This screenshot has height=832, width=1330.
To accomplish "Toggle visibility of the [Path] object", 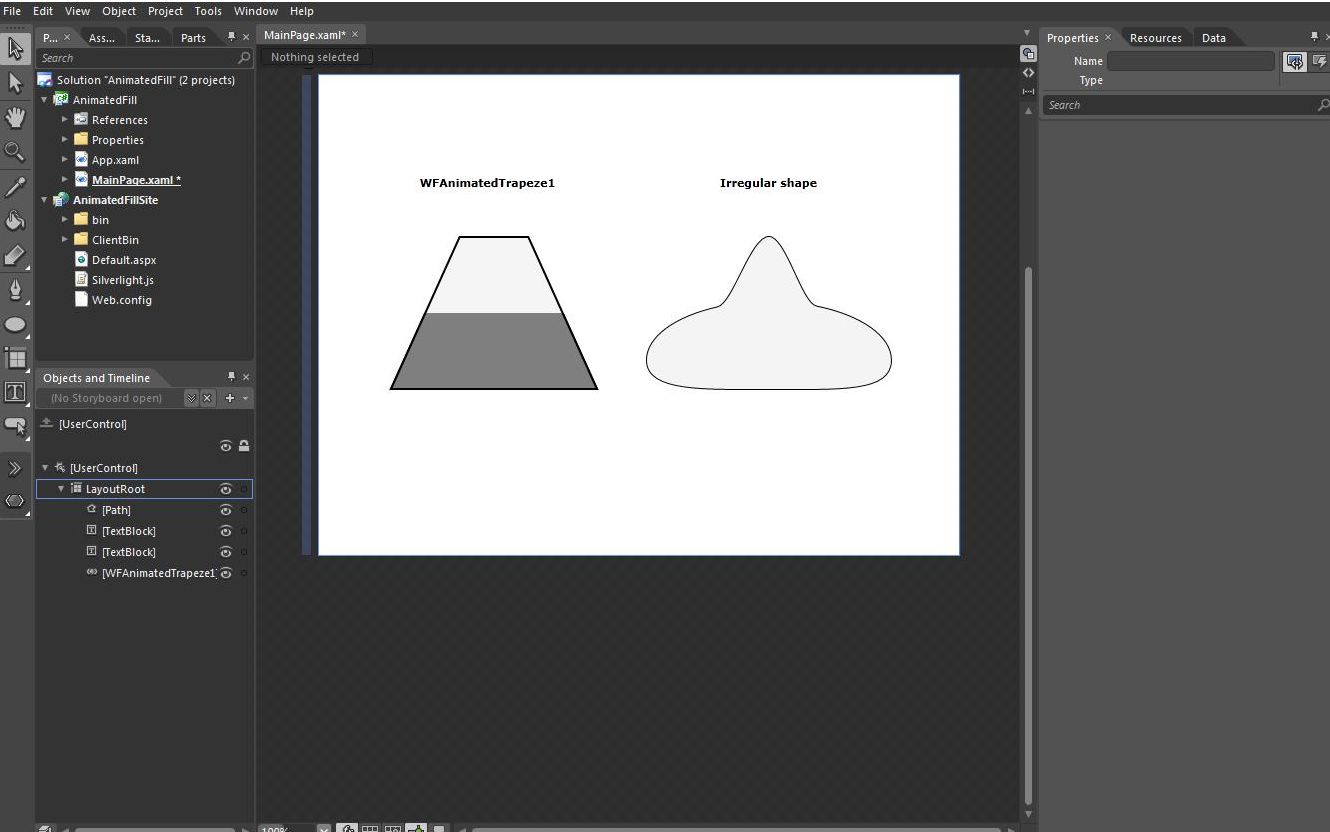I will point(226,510).
